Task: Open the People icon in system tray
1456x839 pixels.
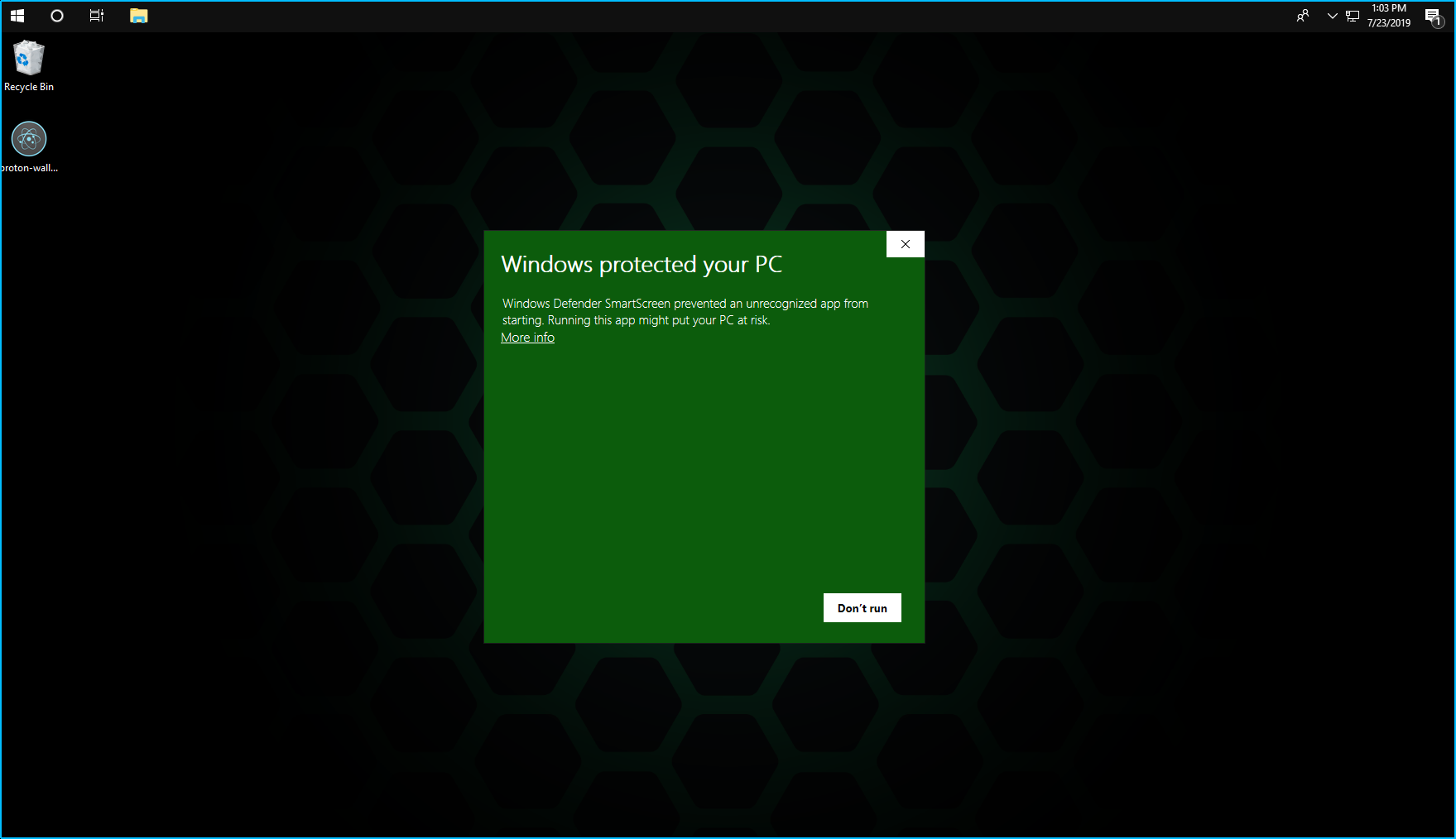Action: pos(1303,16)
